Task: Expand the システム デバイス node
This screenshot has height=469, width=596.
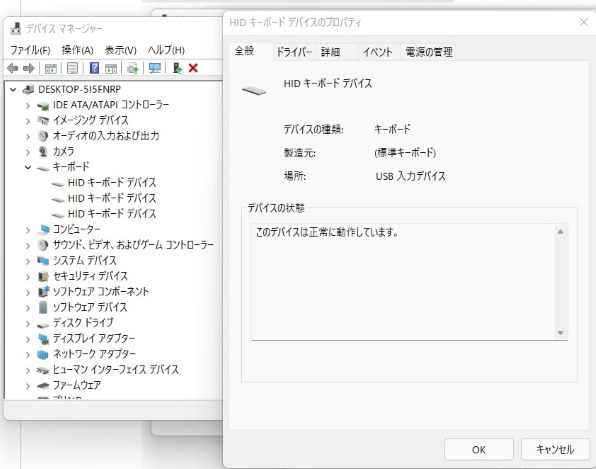Action: (x=28, y=261)
